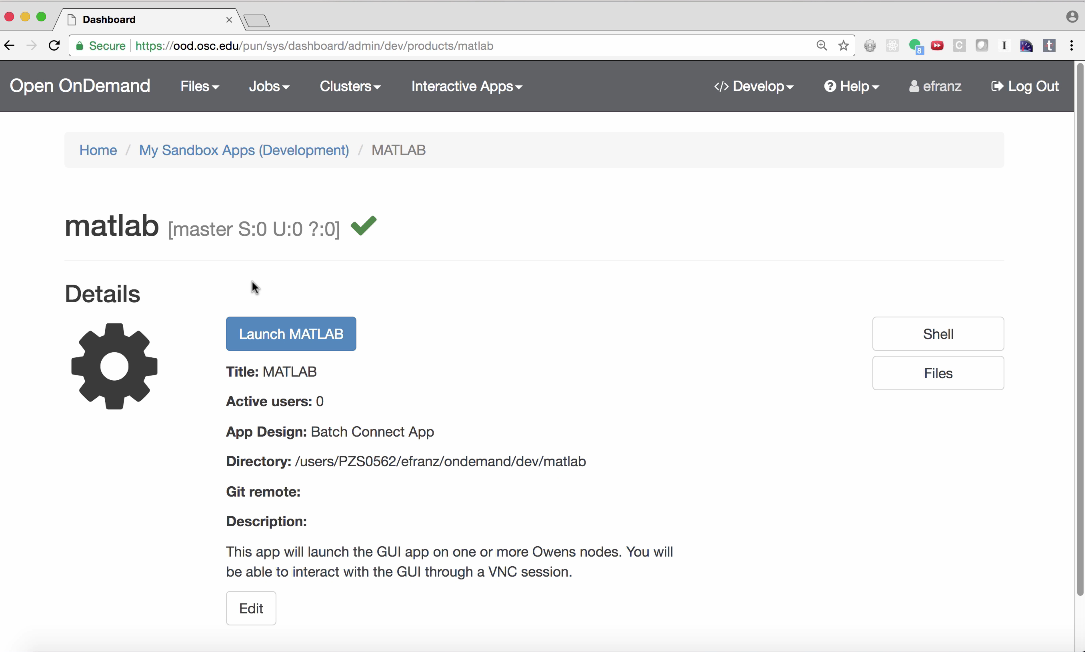Image resolution: width=1085 pixels, height=652 pixels.
Task: Click the browser back arrow
Action: [10, 46]
